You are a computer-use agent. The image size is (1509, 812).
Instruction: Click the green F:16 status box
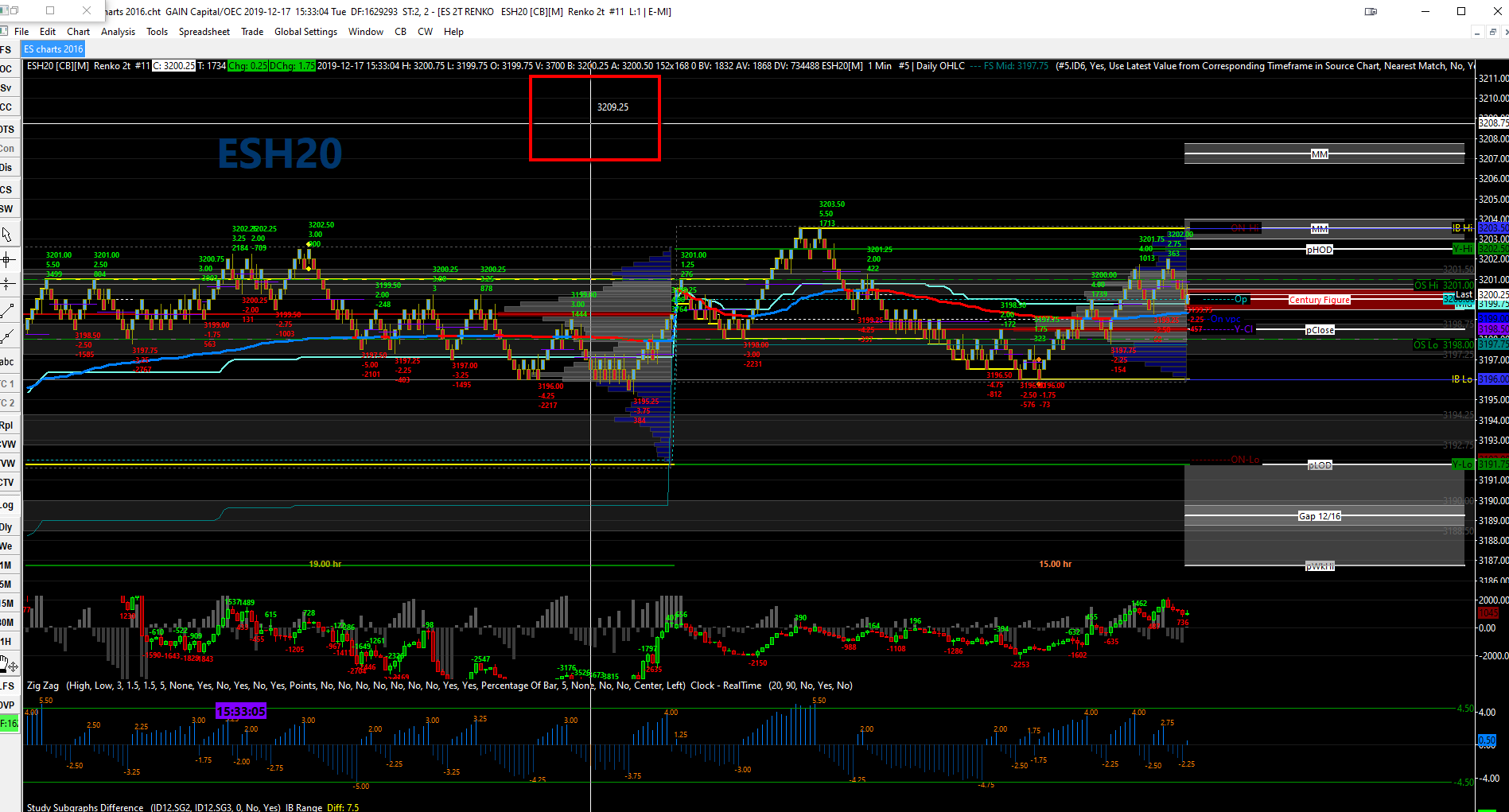point(9,723)
